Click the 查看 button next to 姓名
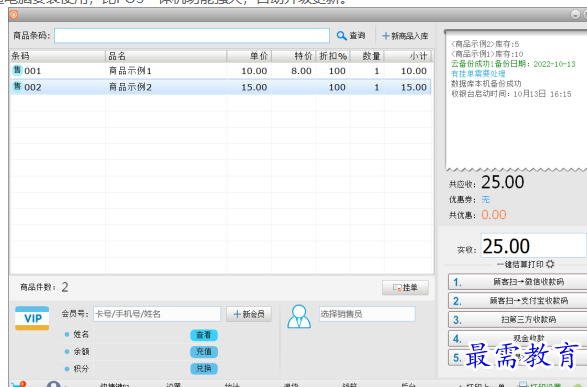587x387 pixels. coord(204,335)
